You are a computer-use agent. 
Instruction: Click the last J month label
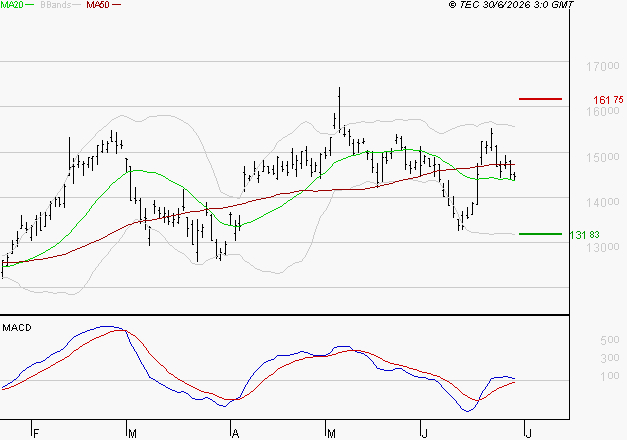(529, 434)
